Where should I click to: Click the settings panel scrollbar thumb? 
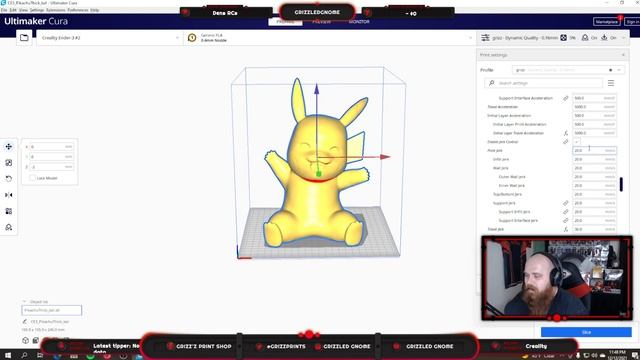(x=621, y=184)
